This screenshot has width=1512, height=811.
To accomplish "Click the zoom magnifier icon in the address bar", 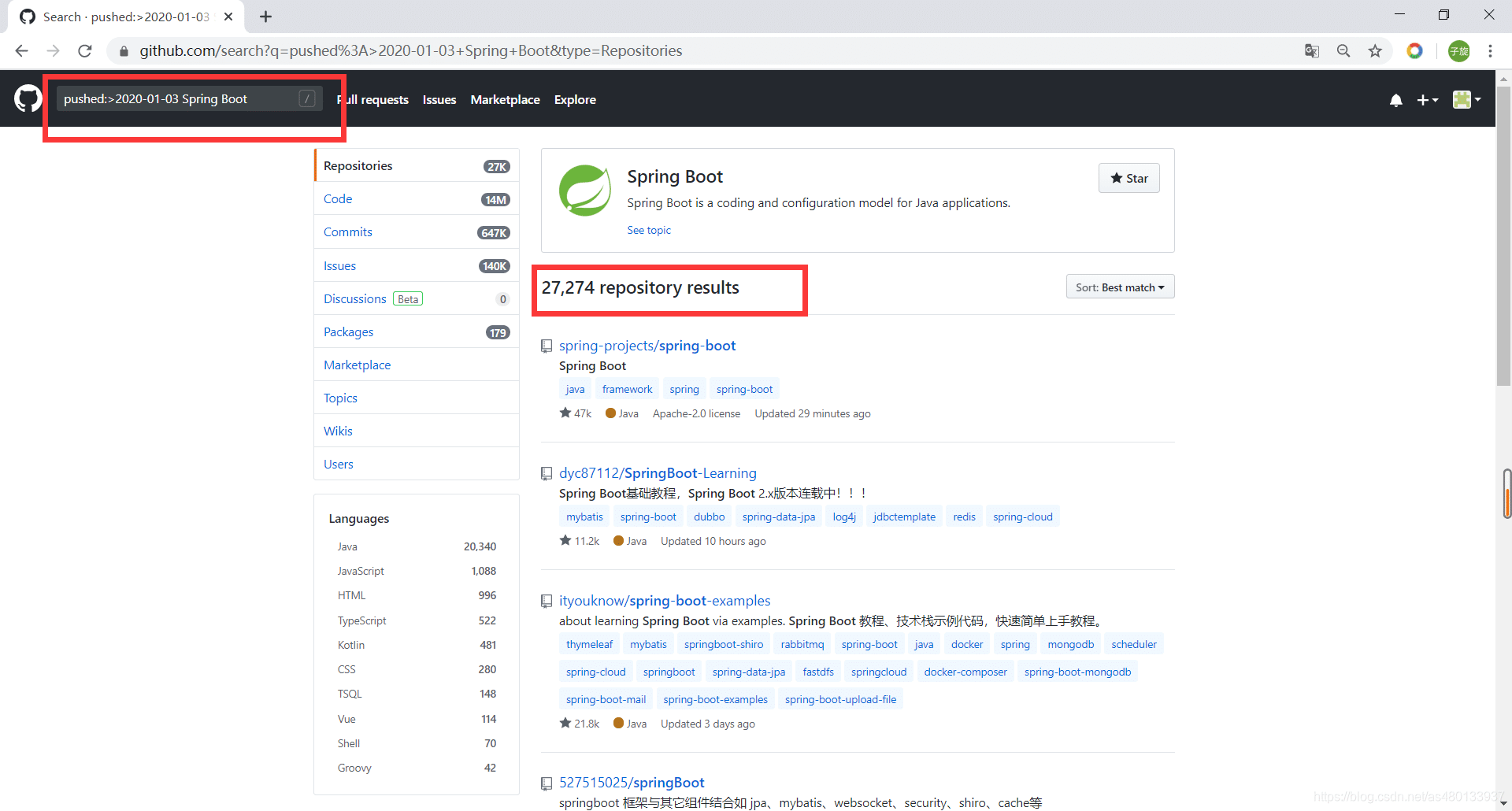I will (1343, 51).
